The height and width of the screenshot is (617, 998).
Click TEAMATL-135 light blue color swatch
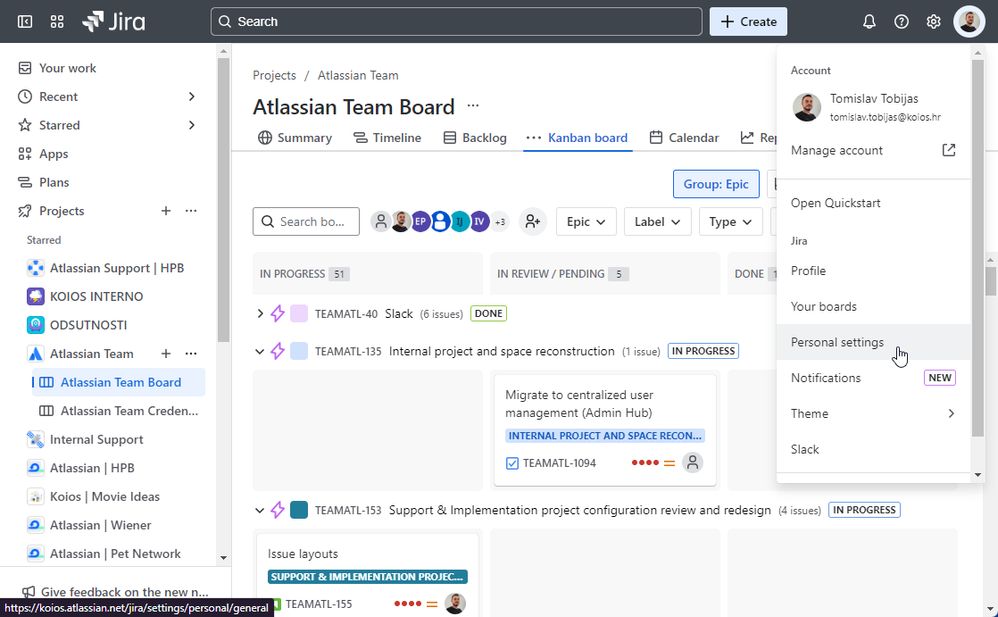click(299, 351)
